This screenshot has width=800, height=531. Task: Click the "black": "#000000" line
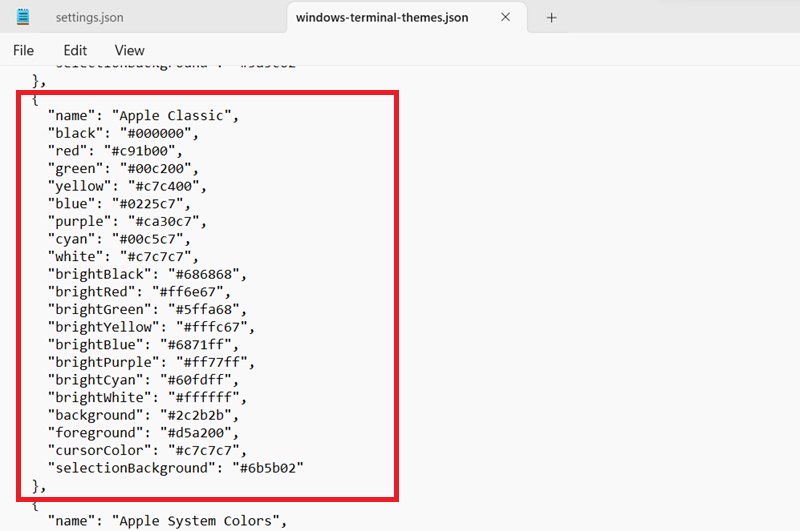[123, 133]
